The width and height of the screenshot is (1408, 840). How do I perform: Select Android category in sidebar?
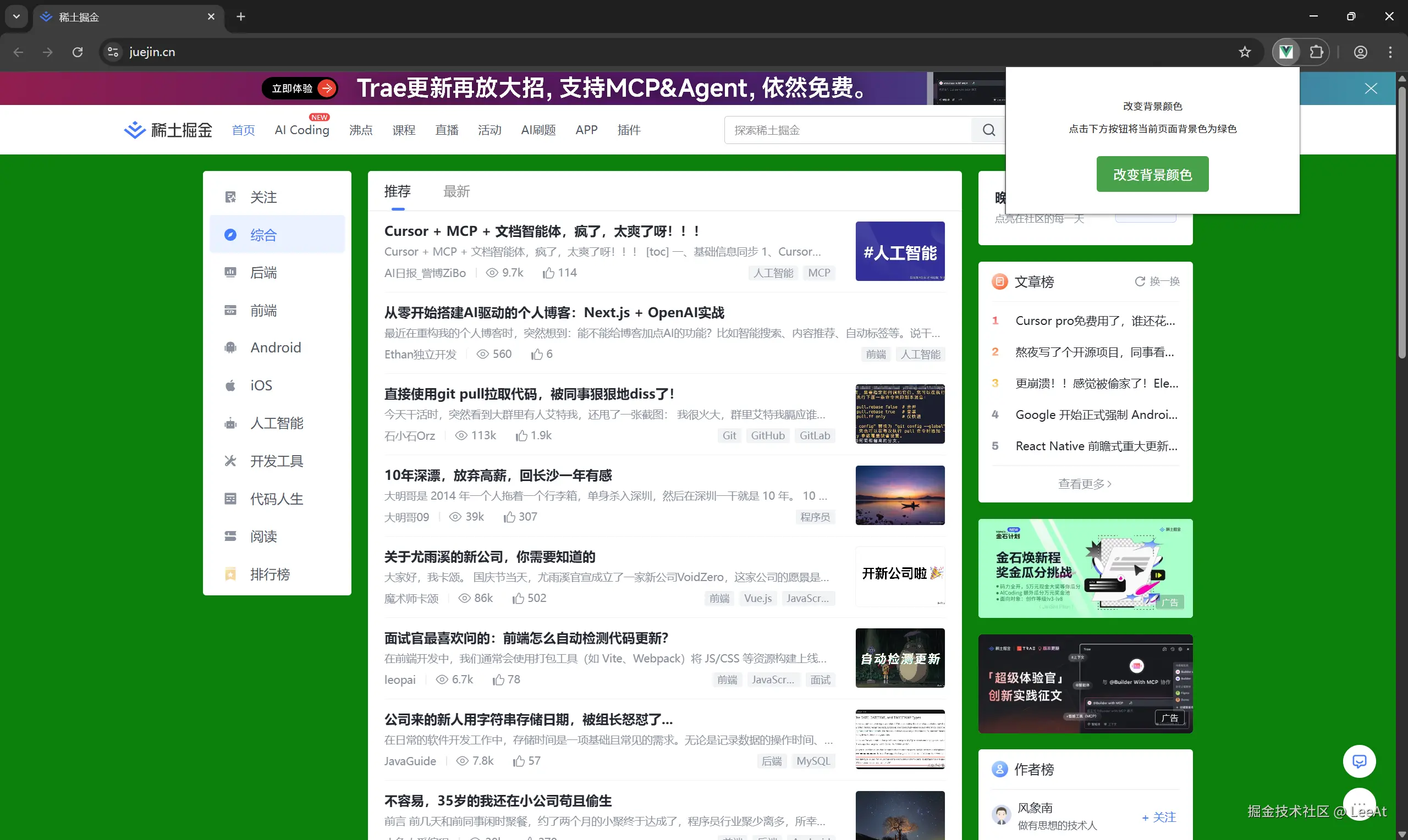(277, 347)
